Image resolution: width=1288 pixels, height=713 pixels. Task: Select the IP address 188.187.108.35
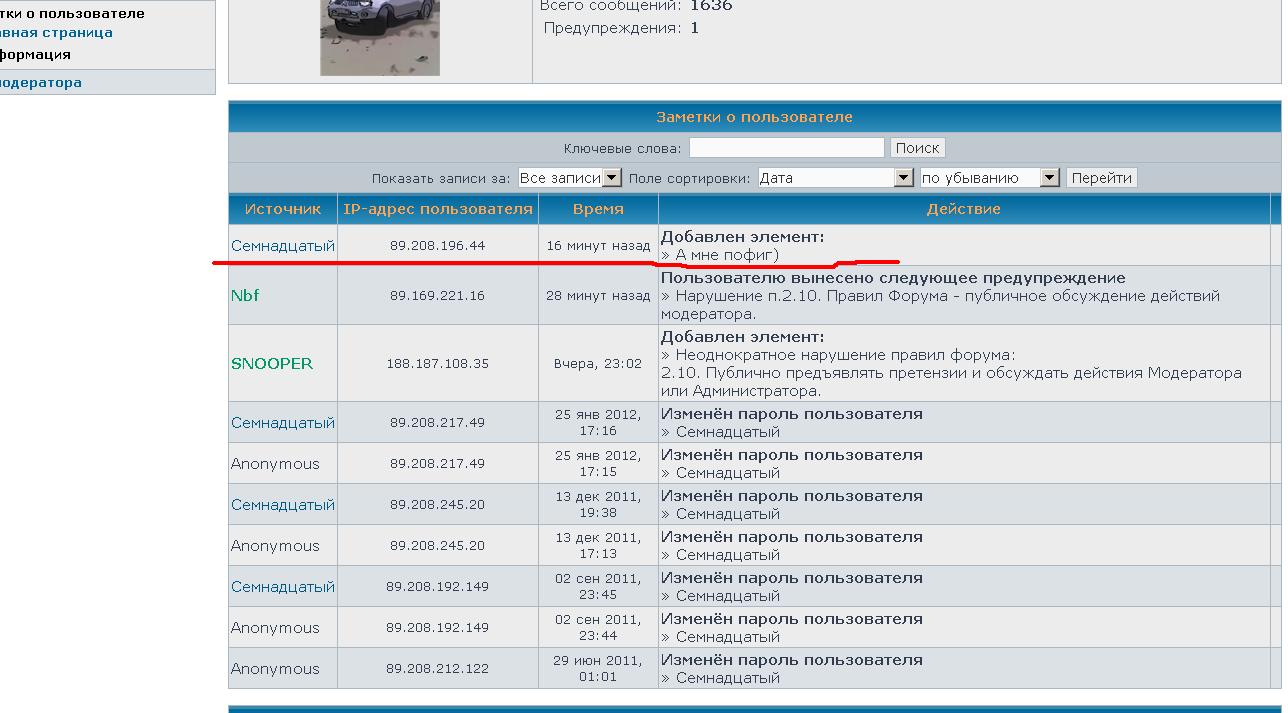[x=437, y=364]
